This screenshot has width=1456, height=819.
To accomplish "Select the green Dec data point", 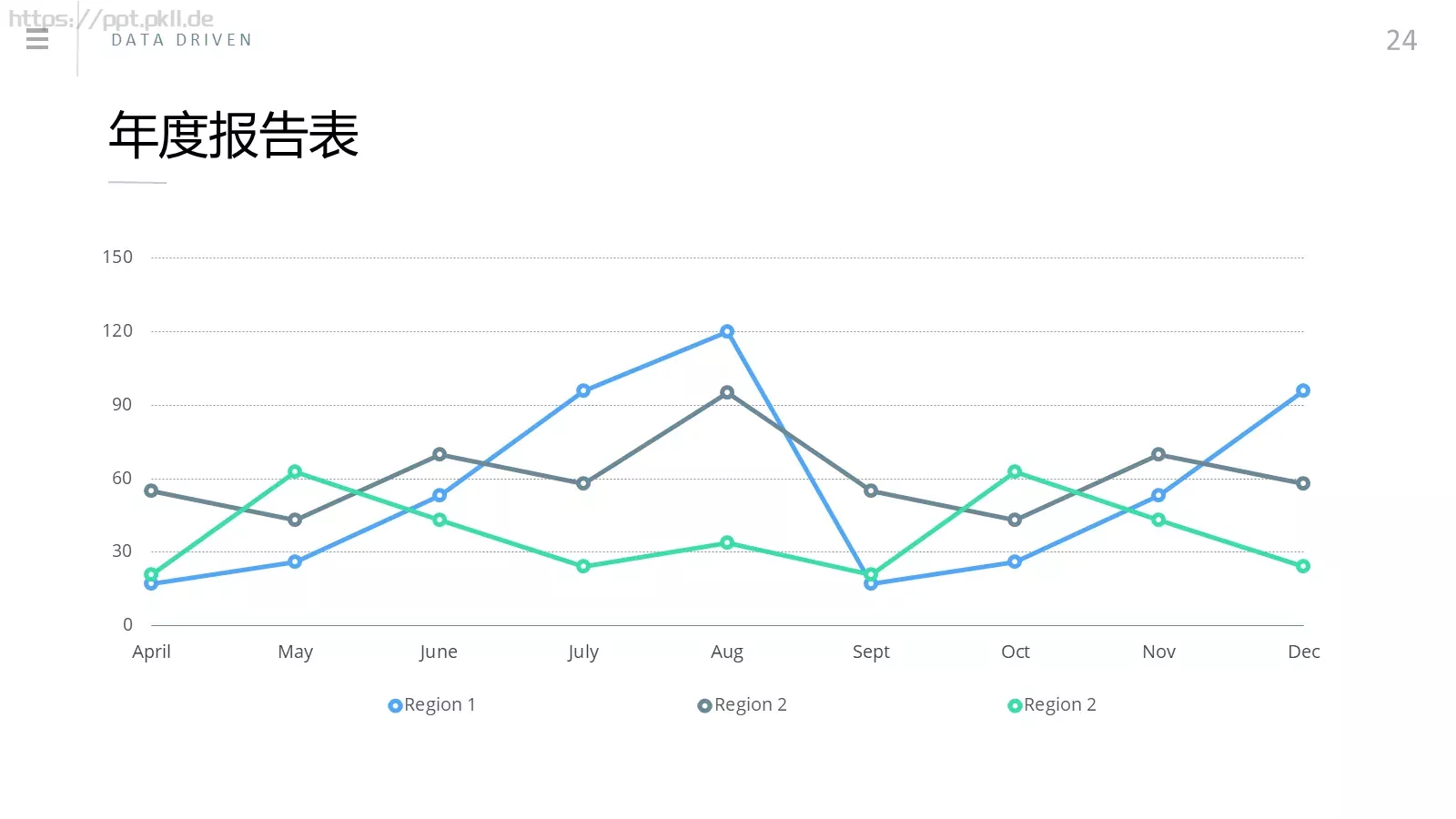I will point(1303,566).
